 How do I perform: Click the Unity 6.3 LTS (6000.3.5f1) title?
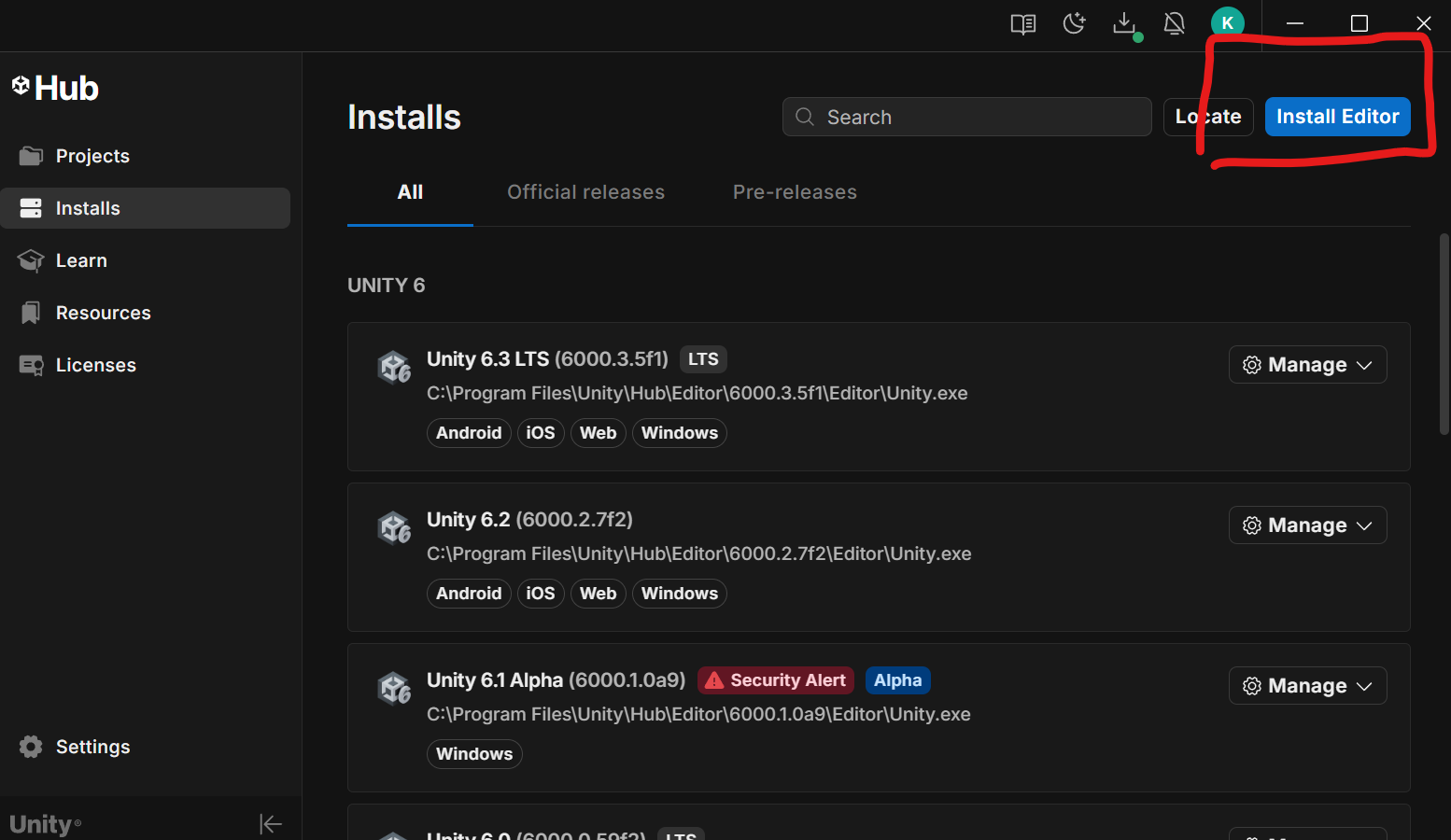tap(547, 359)
